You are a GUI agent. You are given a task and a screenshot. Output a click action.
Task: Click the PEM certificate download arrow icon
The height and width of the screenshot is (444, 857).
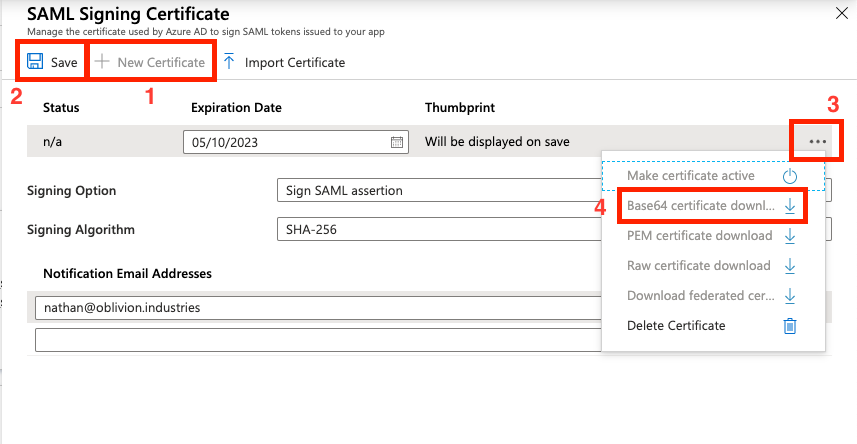click(790, 236)
